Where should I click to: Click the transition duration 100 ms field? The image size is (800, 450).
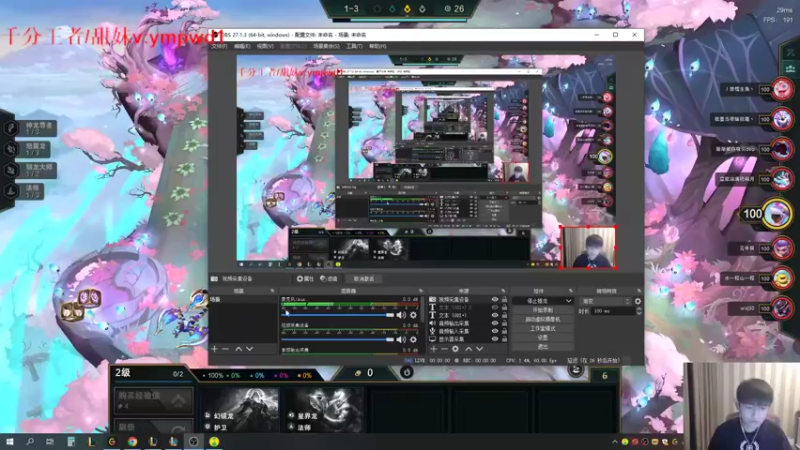coord(612,311)
